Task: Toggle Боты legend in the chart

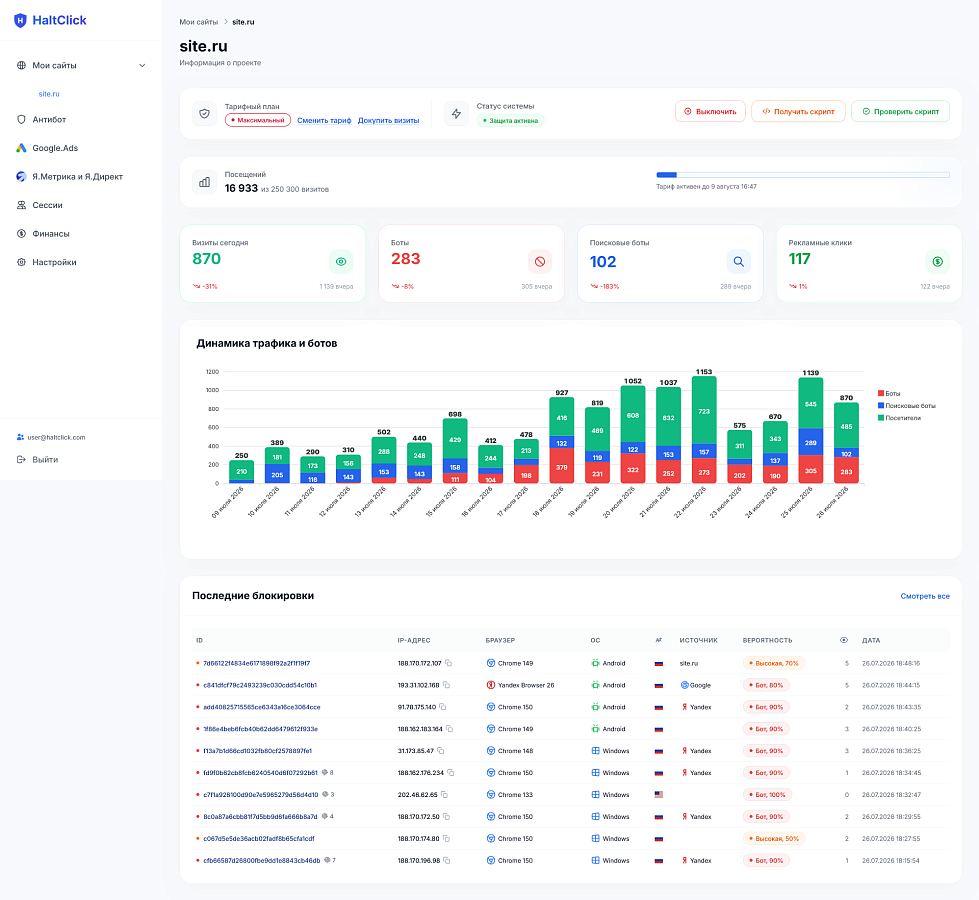Action: (x=889, y=393)
